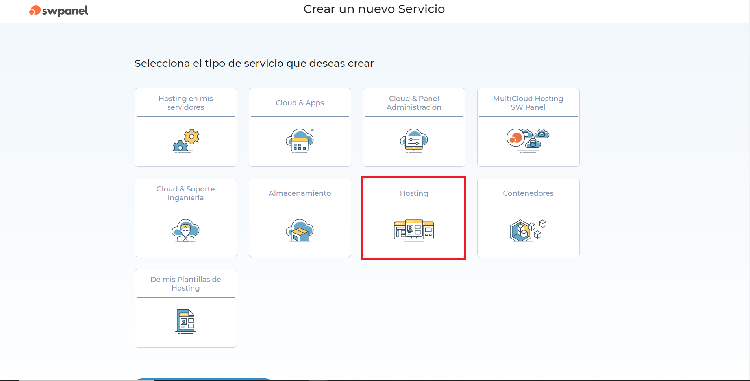The height and width of the screenshot is (381, 750).
Task: Select the MultiCloud Hosting SW Panel icon
Action: point(528,140)
